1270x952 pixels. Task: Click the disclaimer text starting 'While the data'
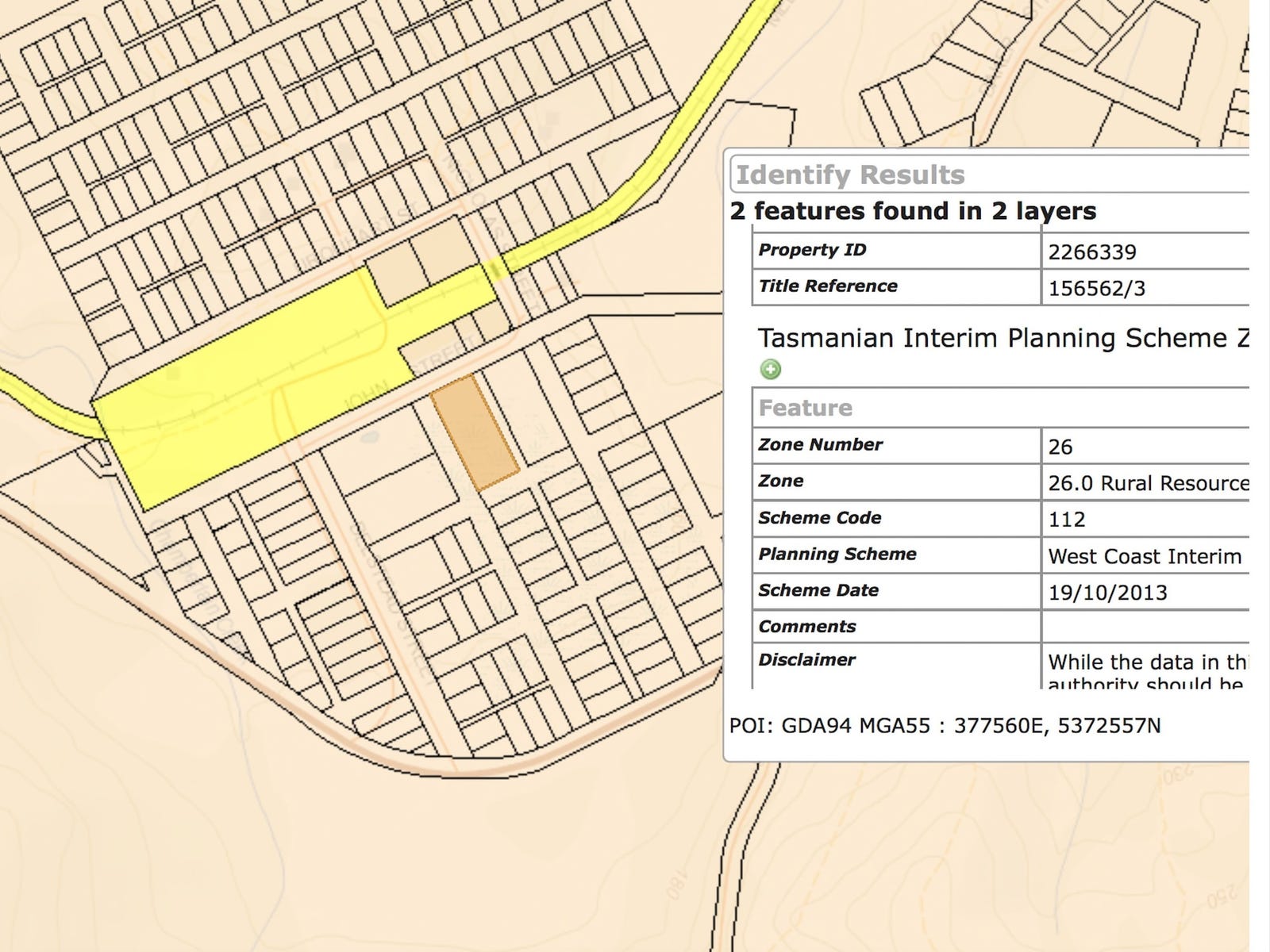pos(1148,671)
